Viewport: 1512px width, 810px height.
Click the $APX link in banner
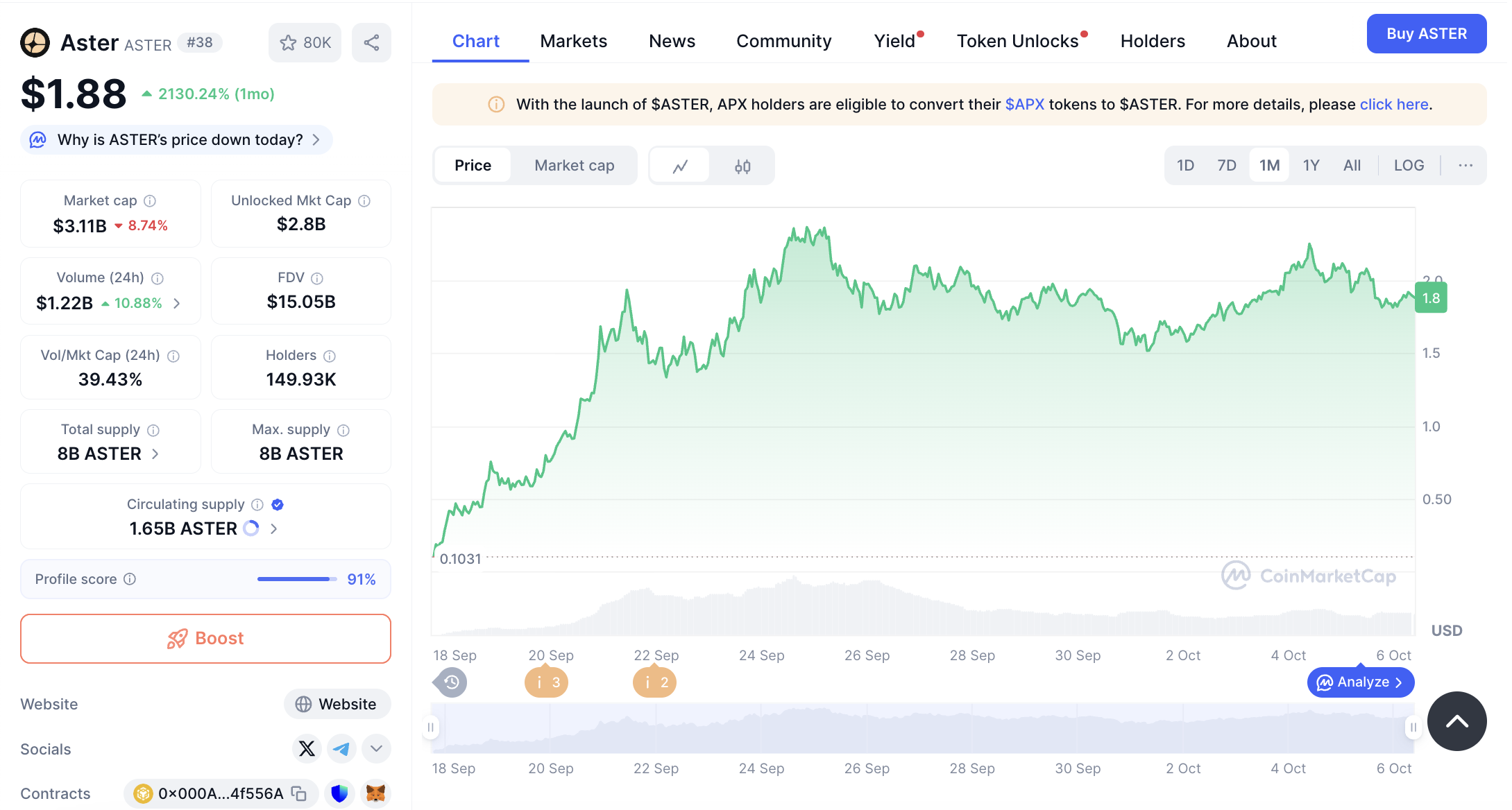(1024, 104)
